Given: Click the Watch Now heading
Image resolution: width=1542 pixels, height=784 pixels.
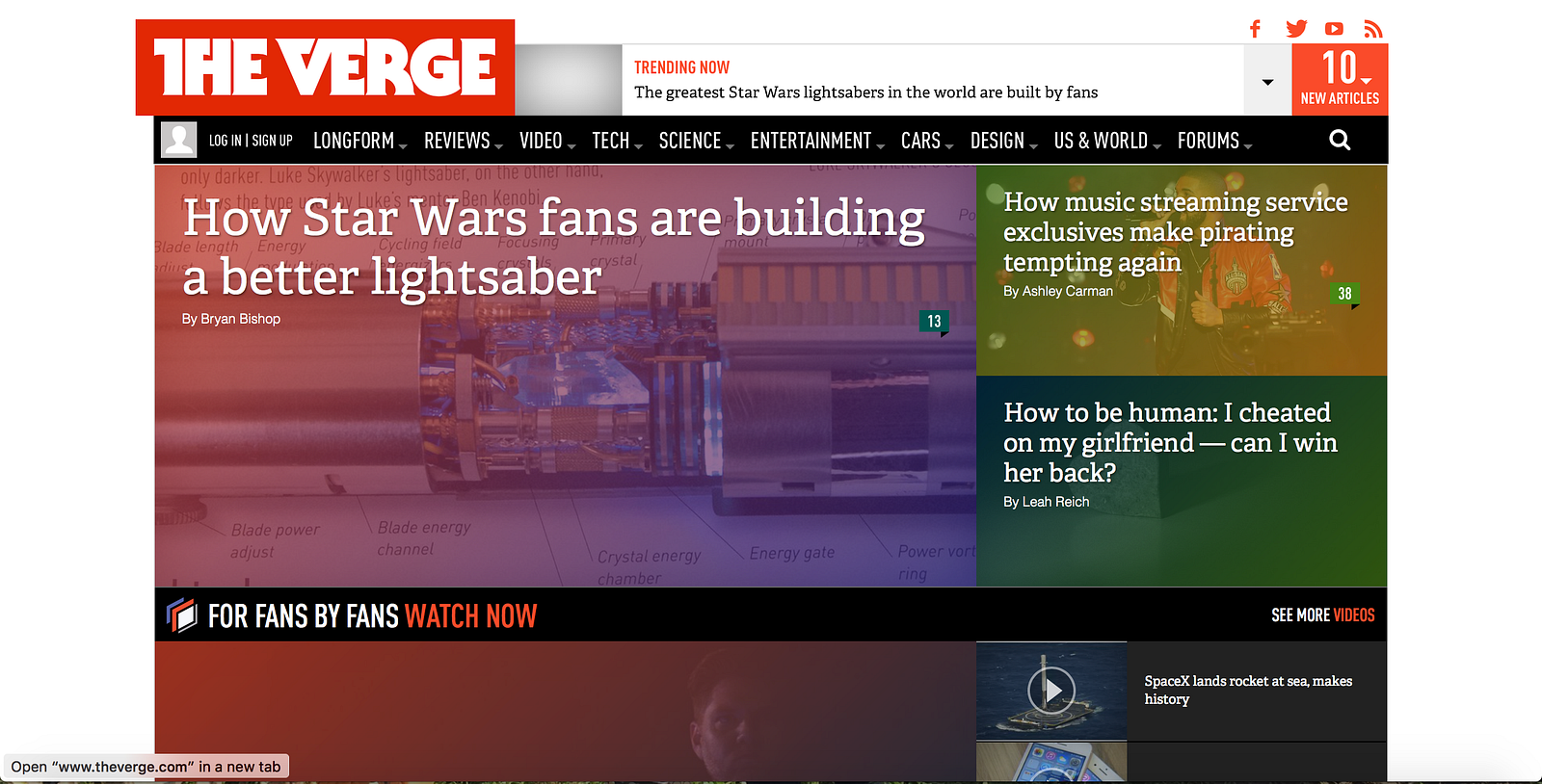Looking at the screenshot, I should [x=470, y=616].
